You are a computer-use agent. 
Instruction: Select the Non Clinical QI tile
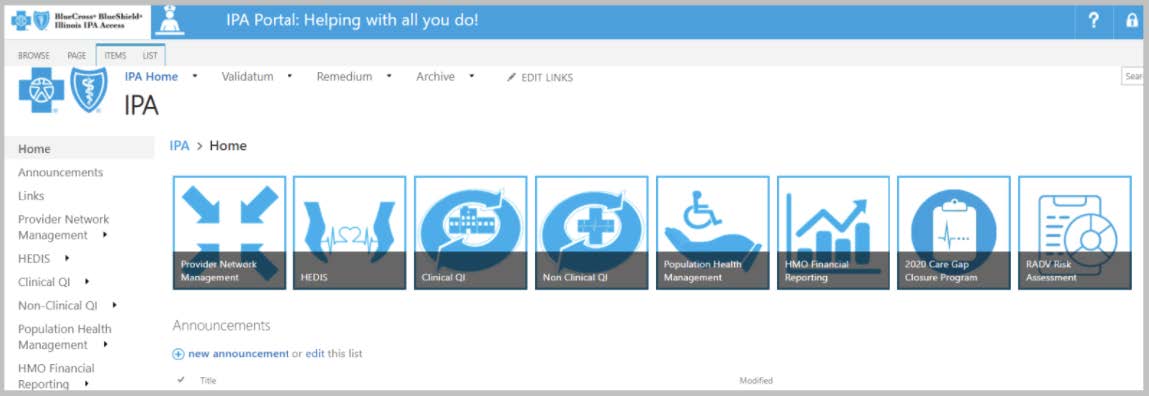pyautogui.click(x=591, y=232)
